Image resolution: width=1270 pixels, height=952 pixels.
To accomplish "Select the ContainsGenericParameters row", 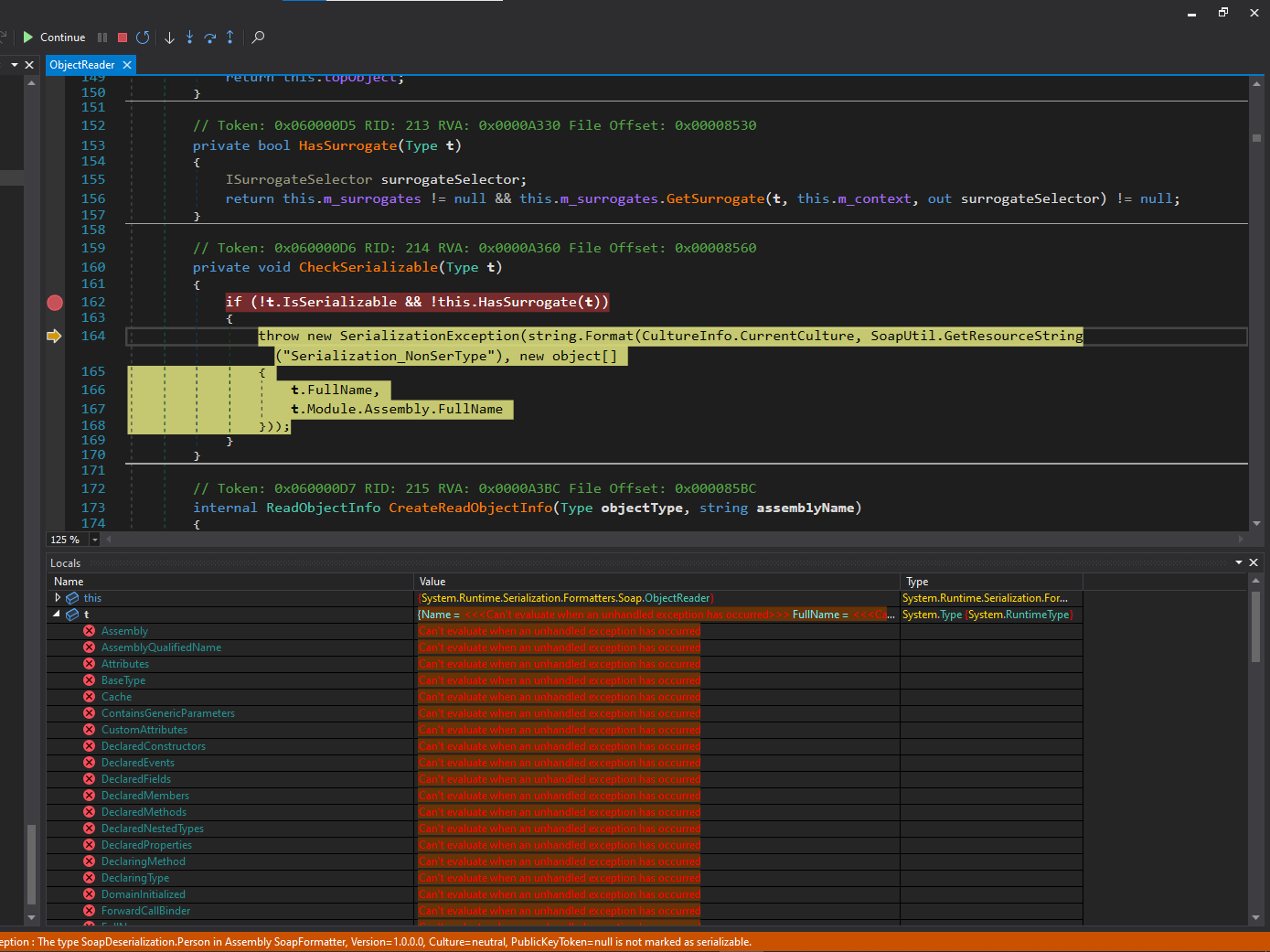I will (565, 713).
